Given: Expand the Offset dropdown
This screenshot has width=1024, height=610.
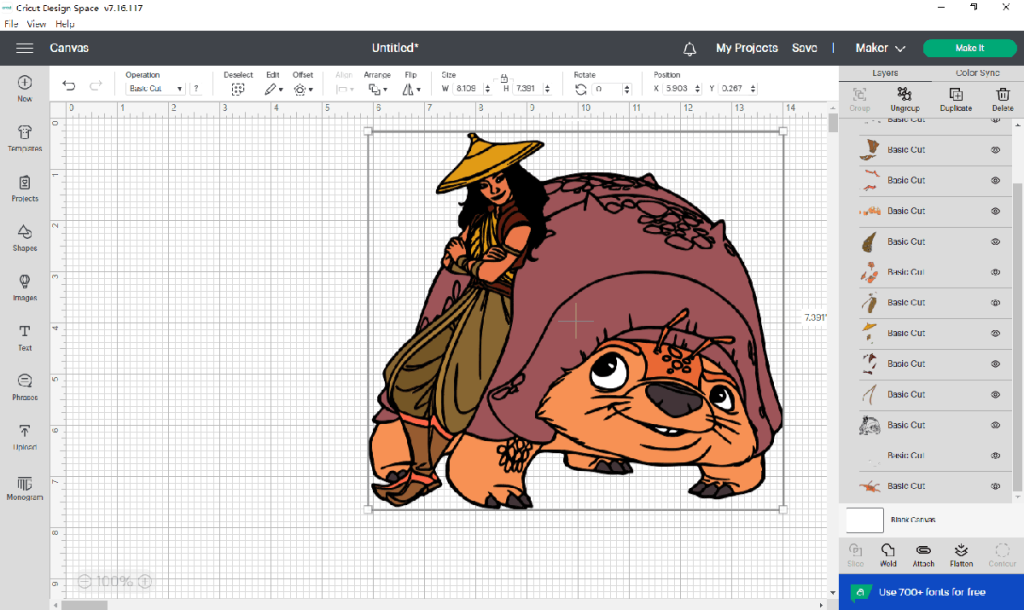Looking at the screenshot, I should point(302,89).
